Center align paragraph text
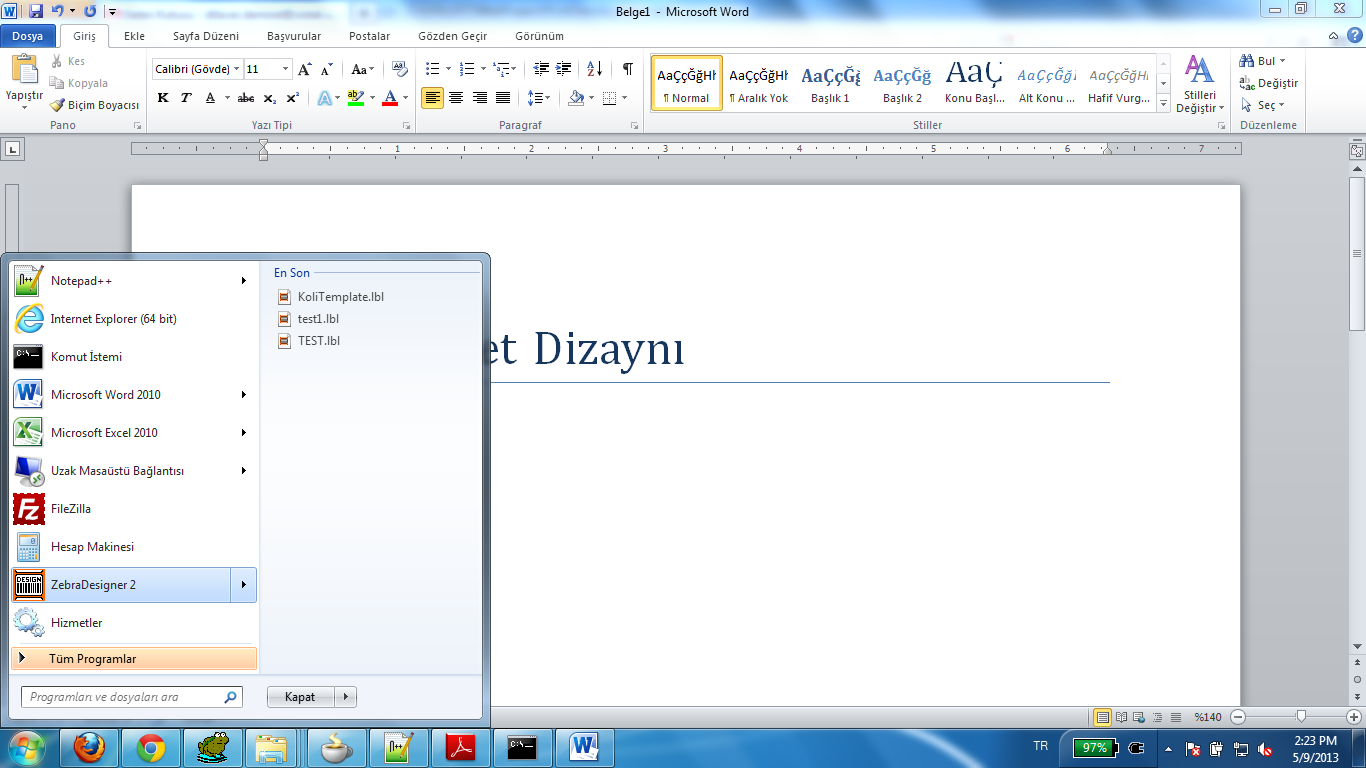This screenshot has width=1366, height=768. 456,98
